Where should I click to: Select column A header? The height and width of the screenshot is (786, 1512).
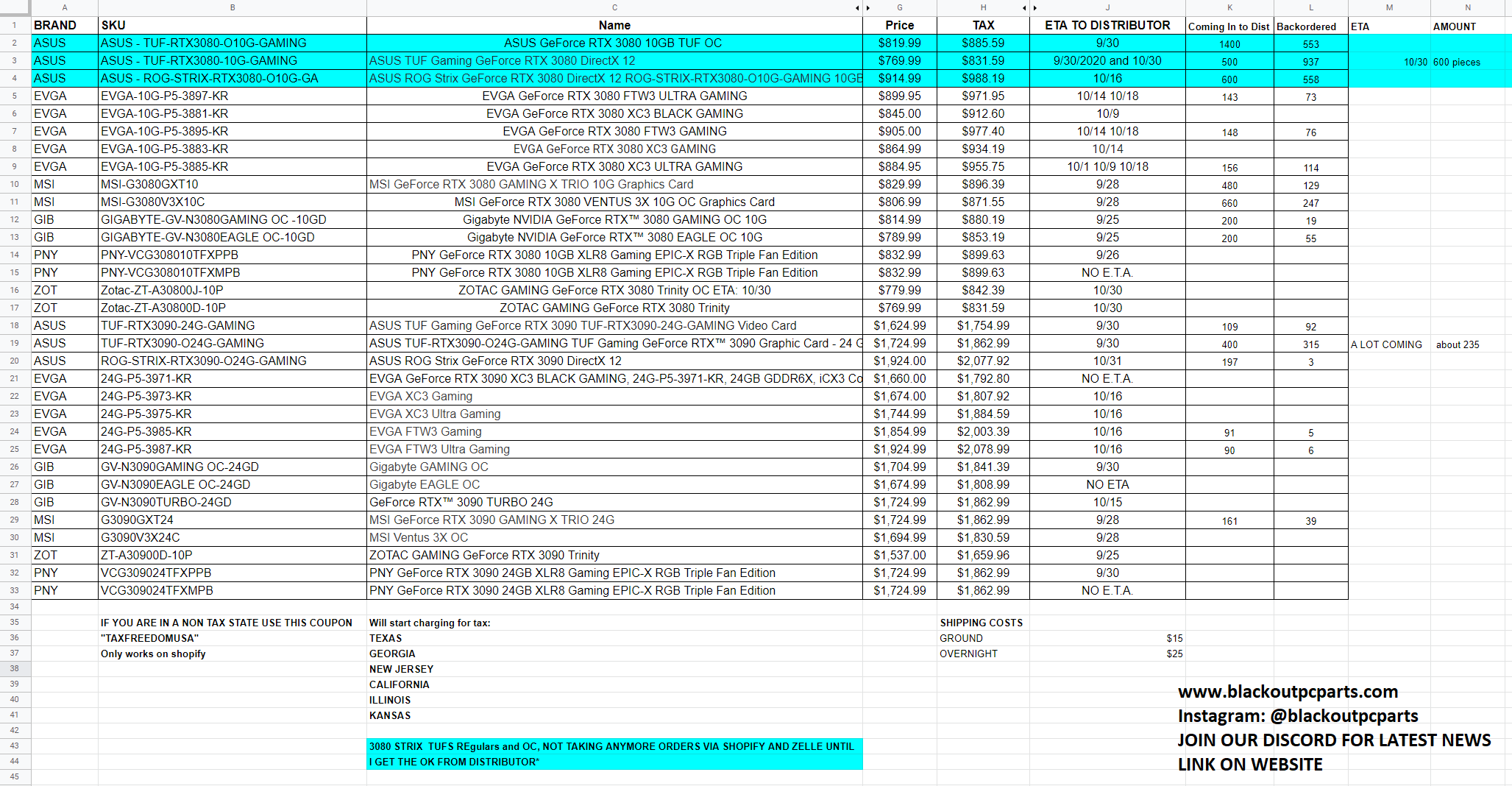tap(65, 8)
